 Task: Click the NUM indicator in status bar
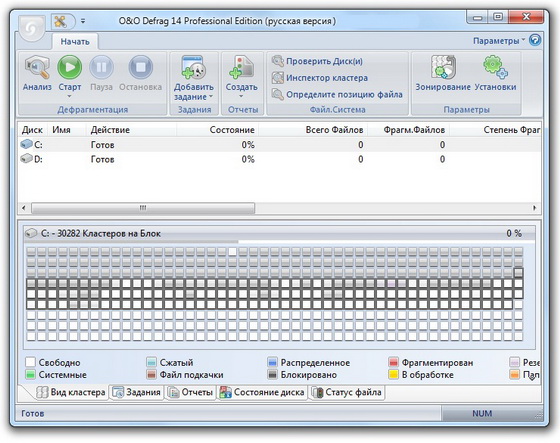482,413
